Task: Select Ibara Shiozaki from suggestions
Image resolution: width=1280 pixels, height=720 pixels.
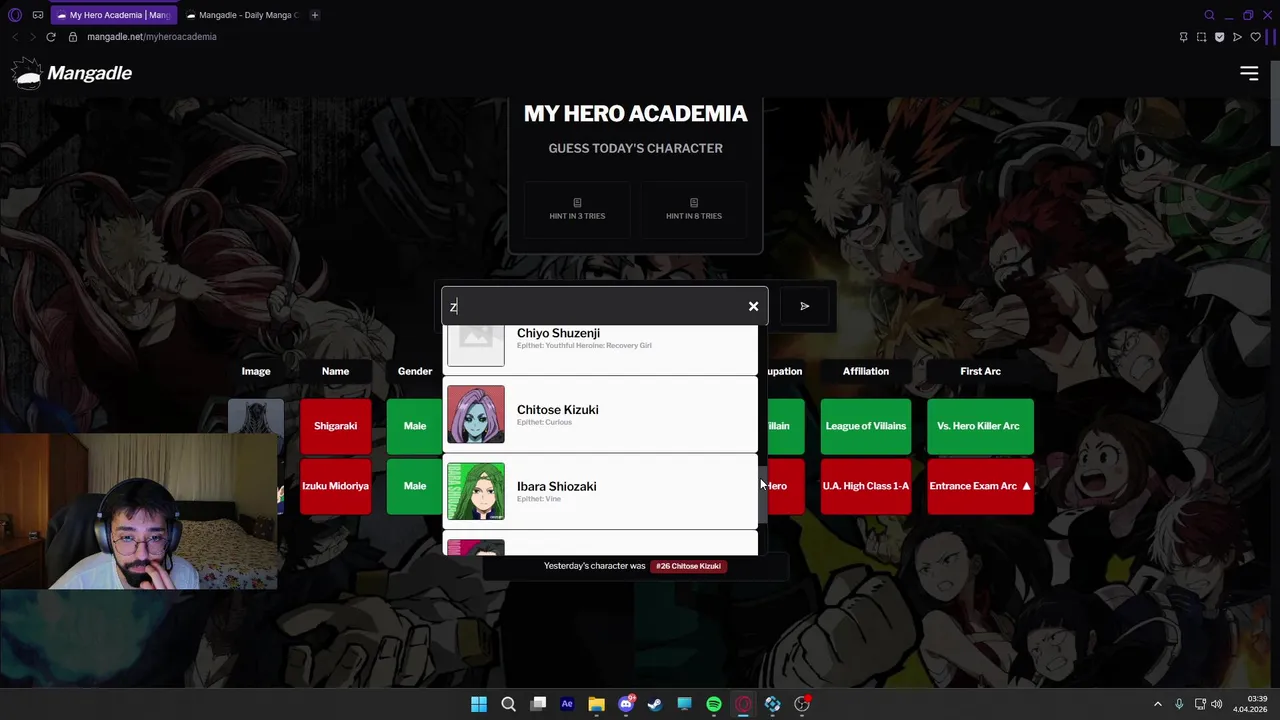Action: click(x=600, y=491)
